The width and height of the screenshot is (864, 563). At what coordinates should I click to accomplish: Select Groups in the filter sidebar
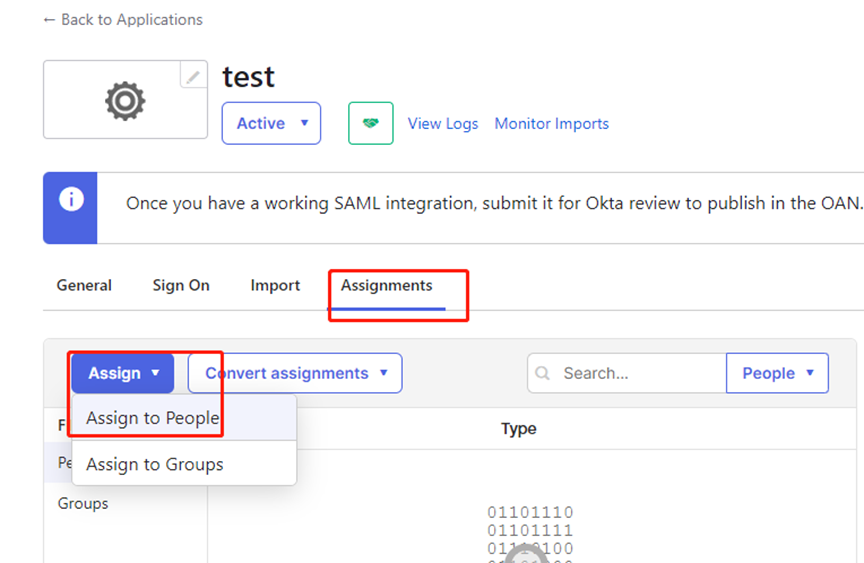(83, 504)
